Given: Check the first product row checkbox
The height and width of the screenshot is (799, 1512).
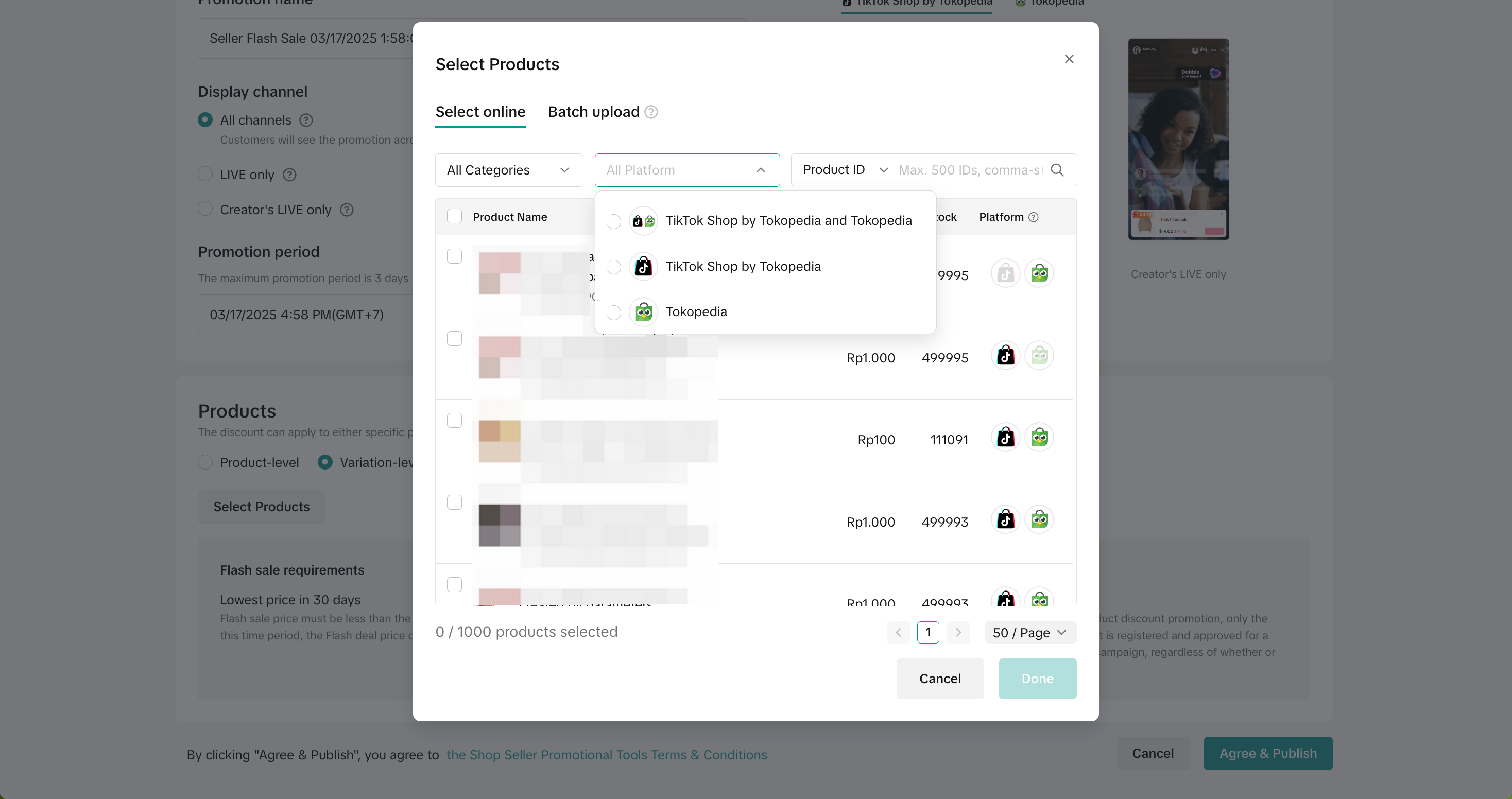Looking at the screenshot, I should (454, 256).
